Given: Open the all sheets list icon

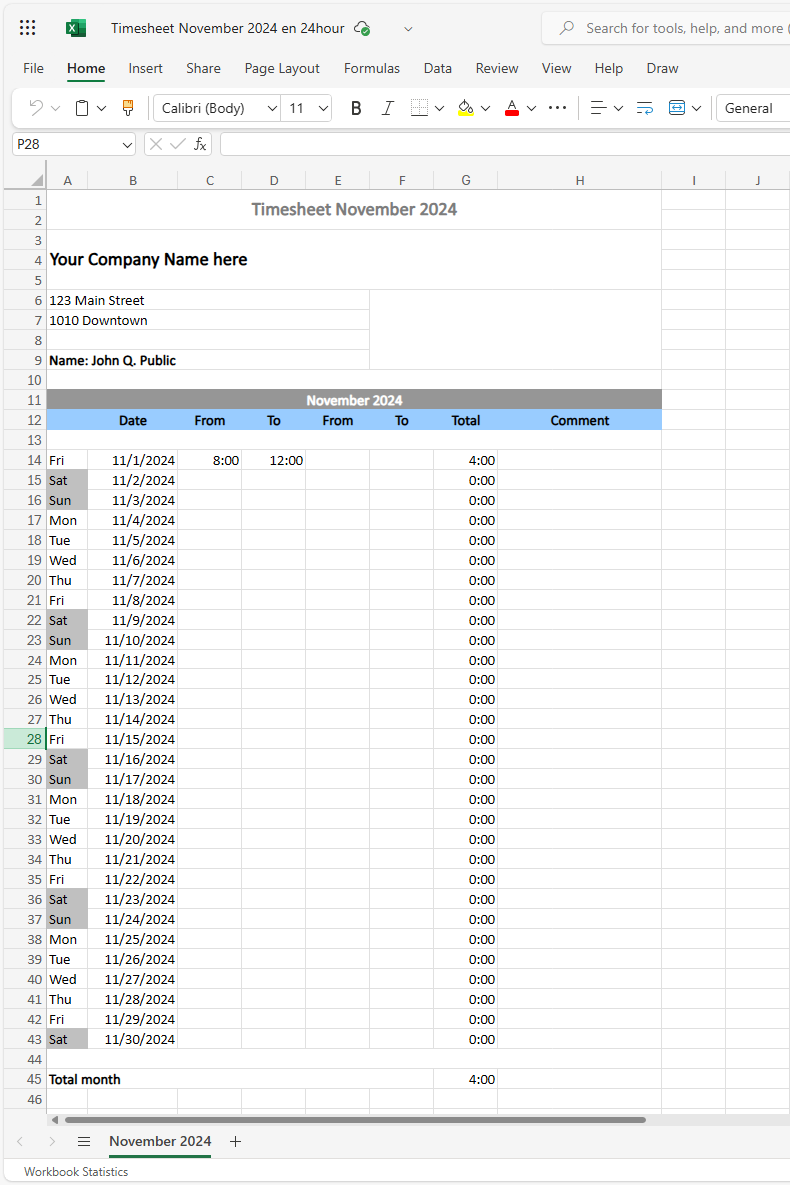Looking at the screenshot, I should click(x=84, y=1141).
